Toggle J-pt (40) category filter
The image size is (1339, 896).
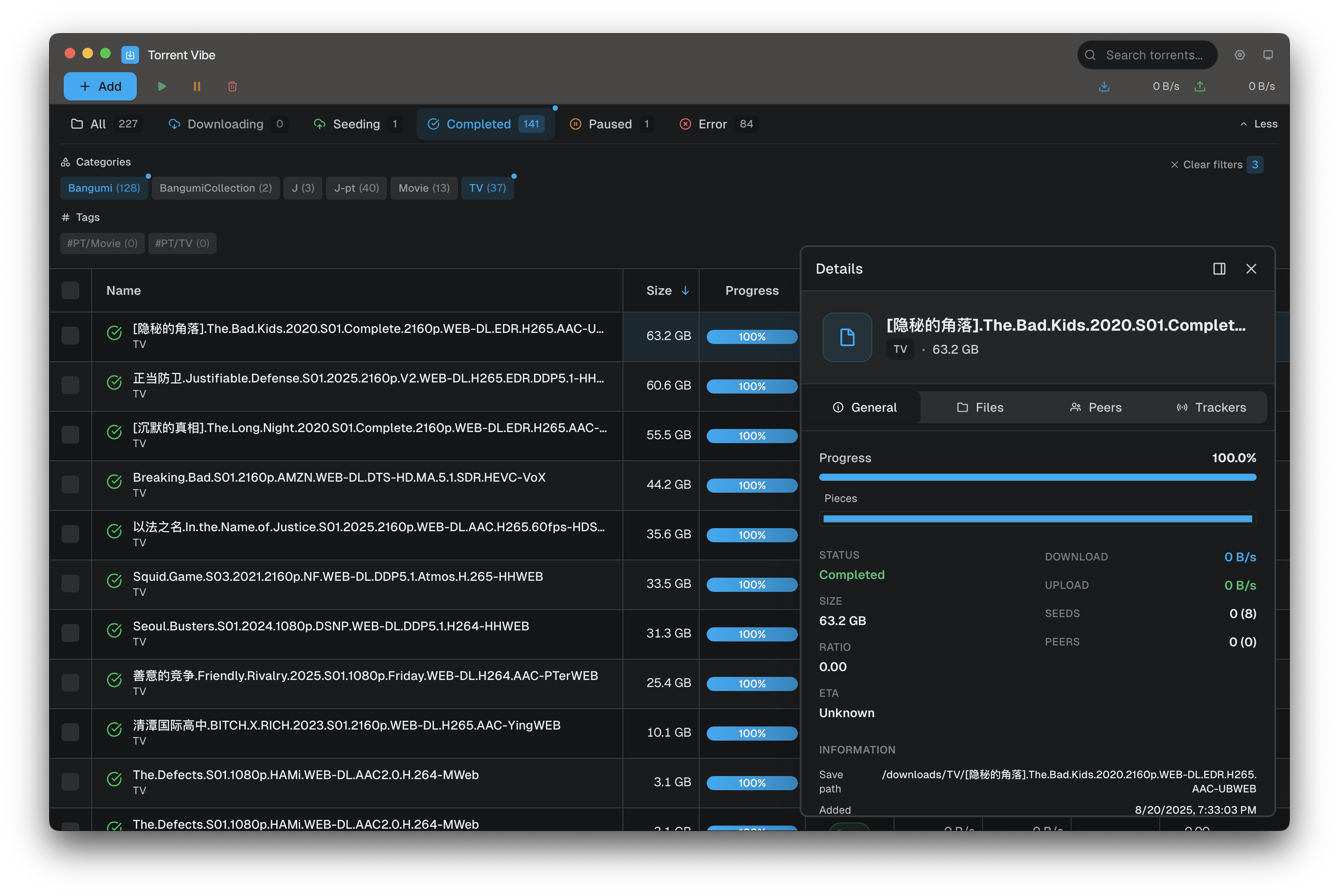[x=356, y=188]
